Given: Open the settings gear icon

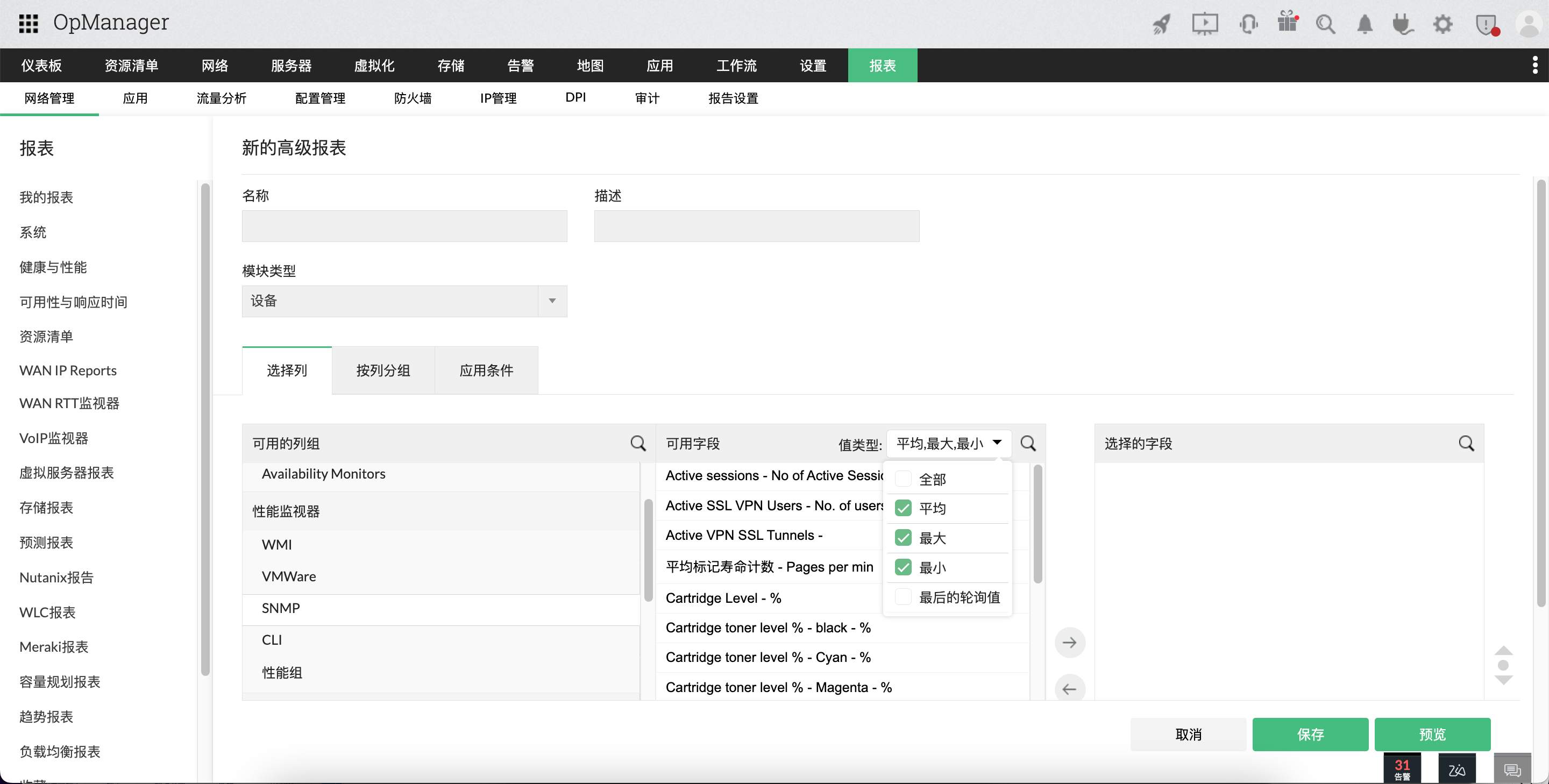Looking at the screenshot, I should [x=1443, y=24].
